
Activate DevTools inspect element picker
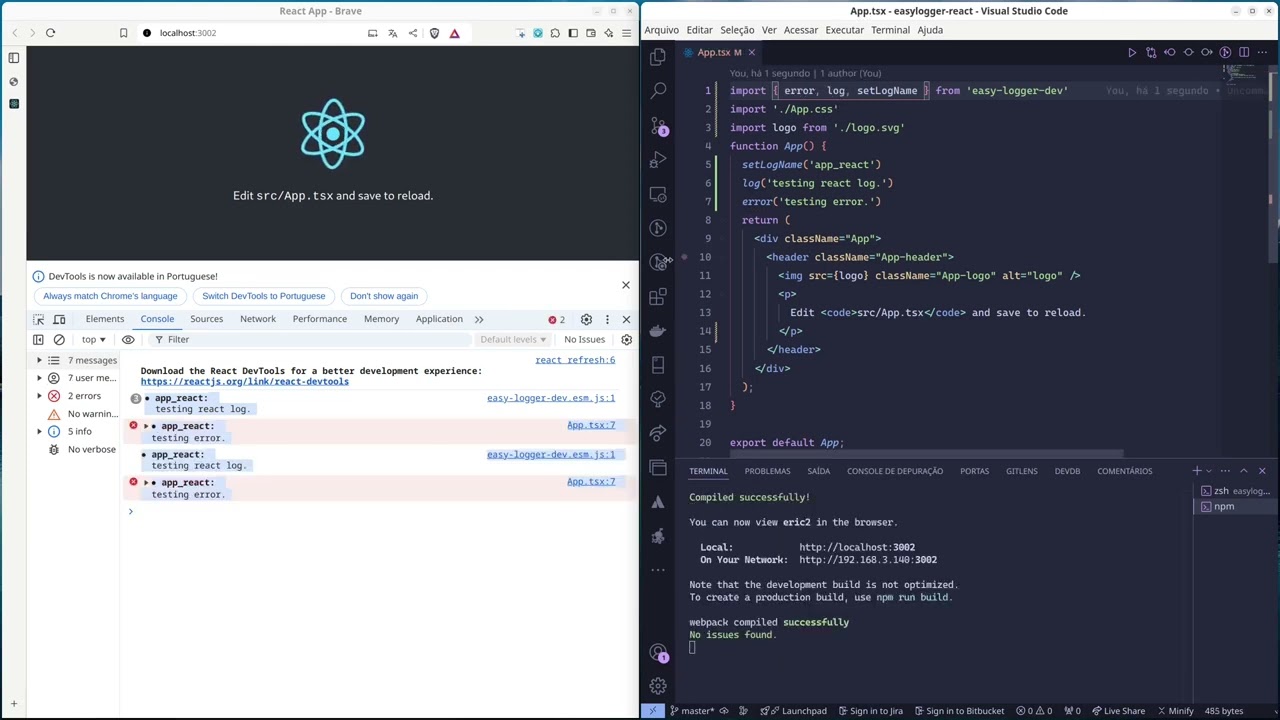coord(39,319)
